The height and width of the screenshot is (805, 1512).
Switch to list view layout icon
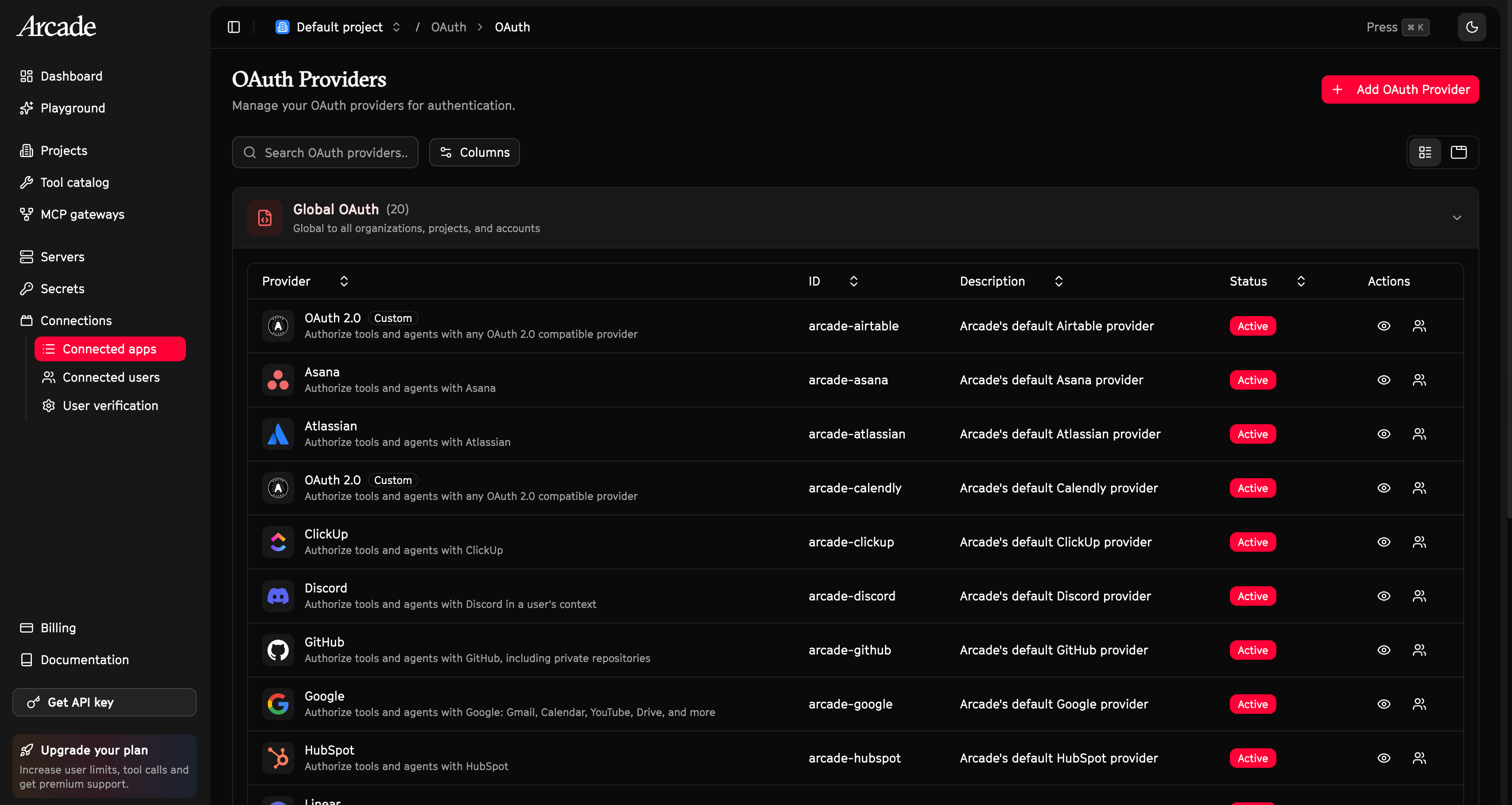click(1425, 153)
